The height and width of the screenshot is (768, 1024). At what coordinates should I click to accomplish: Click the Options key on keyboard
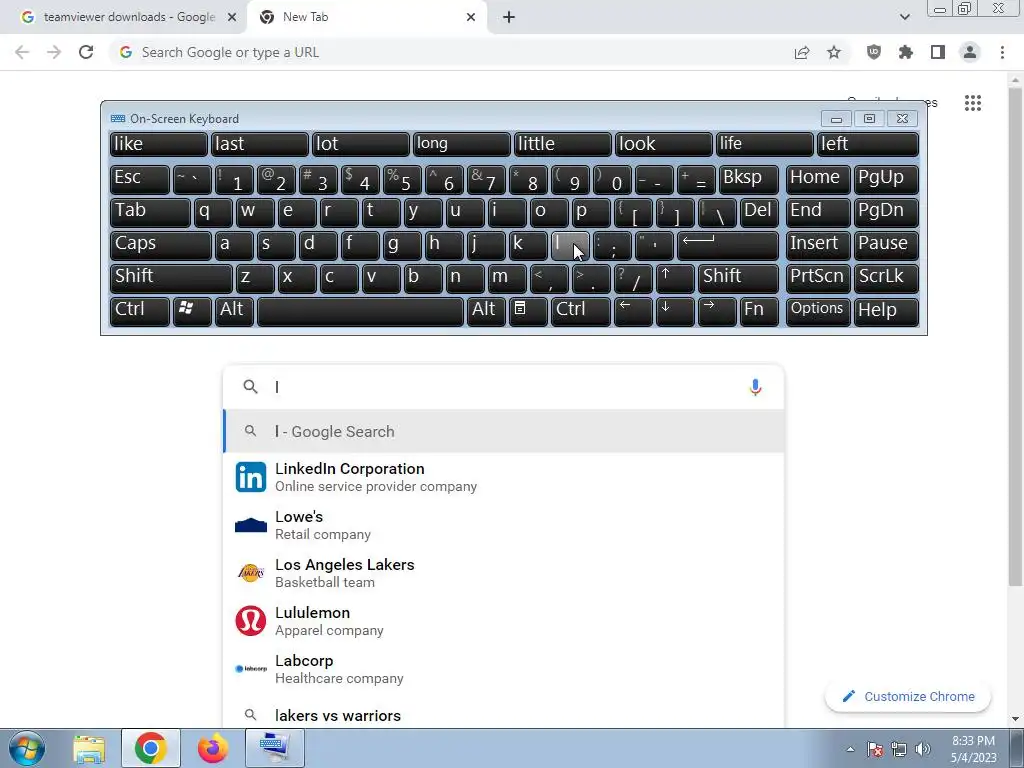click(x=818, y=310)
